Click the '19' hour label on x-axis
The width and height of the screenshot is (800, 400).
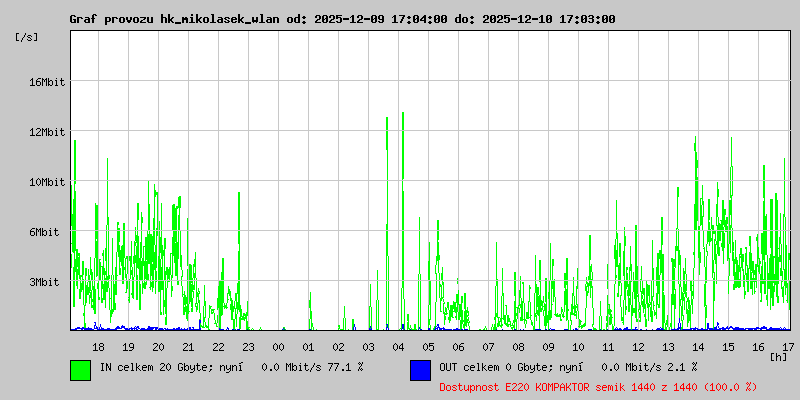click(x=128, y=347)
